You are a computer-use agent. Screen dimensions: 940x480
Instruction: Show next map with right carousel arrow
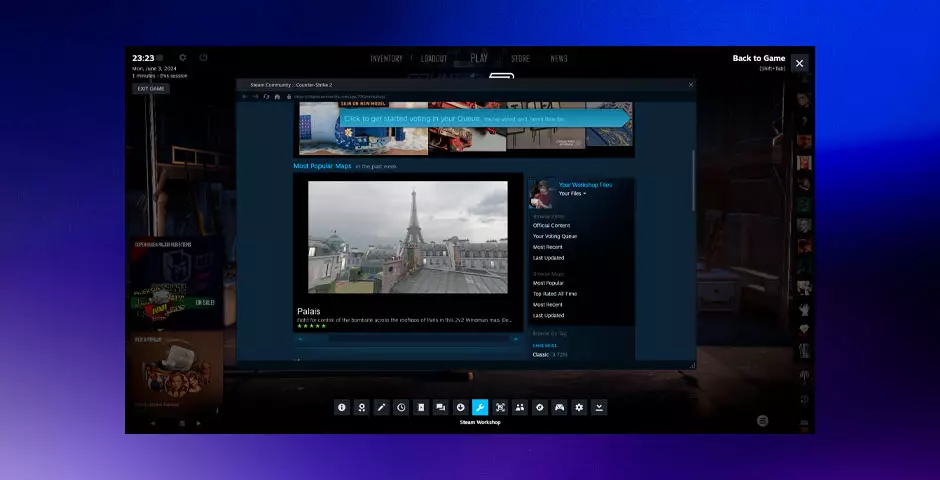tap(515, 339)
